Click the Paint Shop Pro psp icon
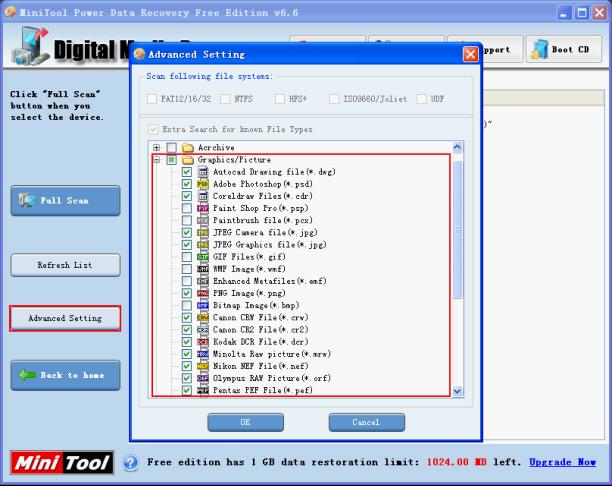The image size is (612, 486). tap(203, 208)
